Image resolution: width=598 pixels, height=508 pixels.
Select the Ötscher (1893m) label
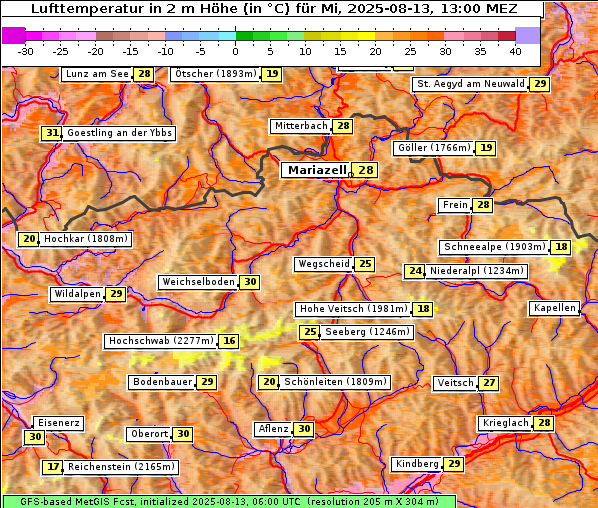pos(215,74)
